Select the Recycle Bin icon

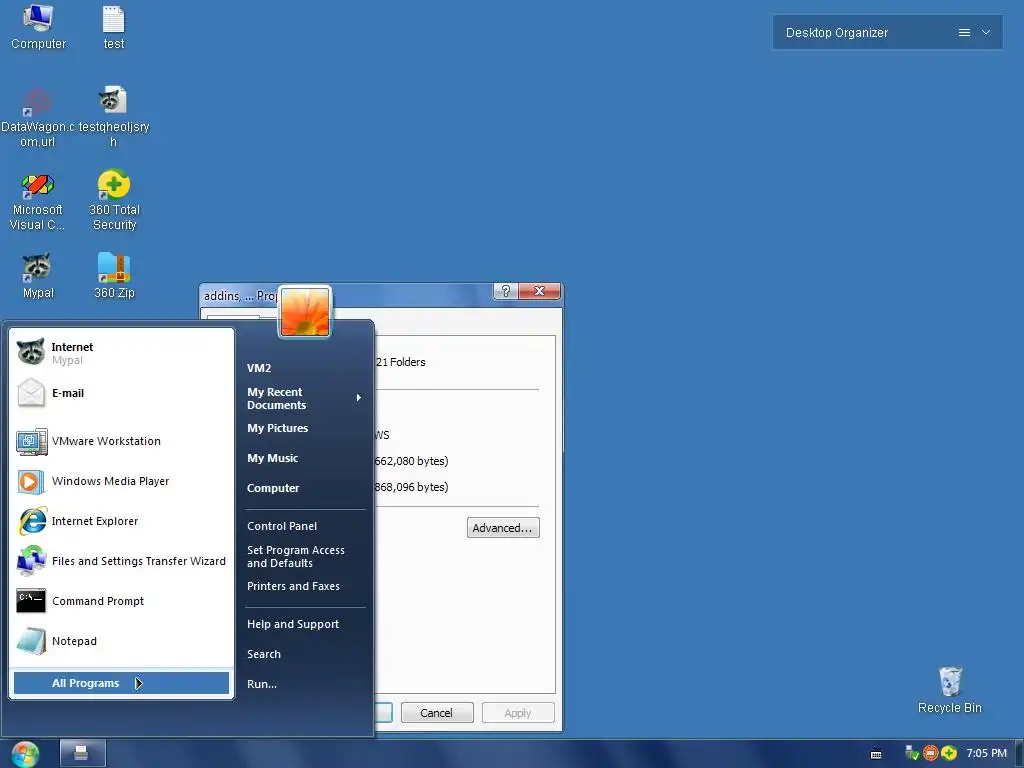coord(950,690)
